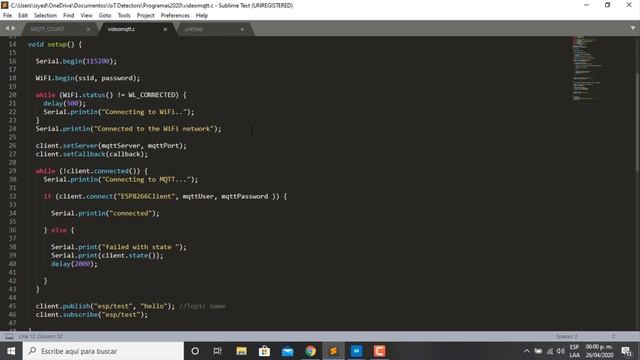Open Mail app from taskbar
The width and height of the screenshot is (640, 360).
287,351
